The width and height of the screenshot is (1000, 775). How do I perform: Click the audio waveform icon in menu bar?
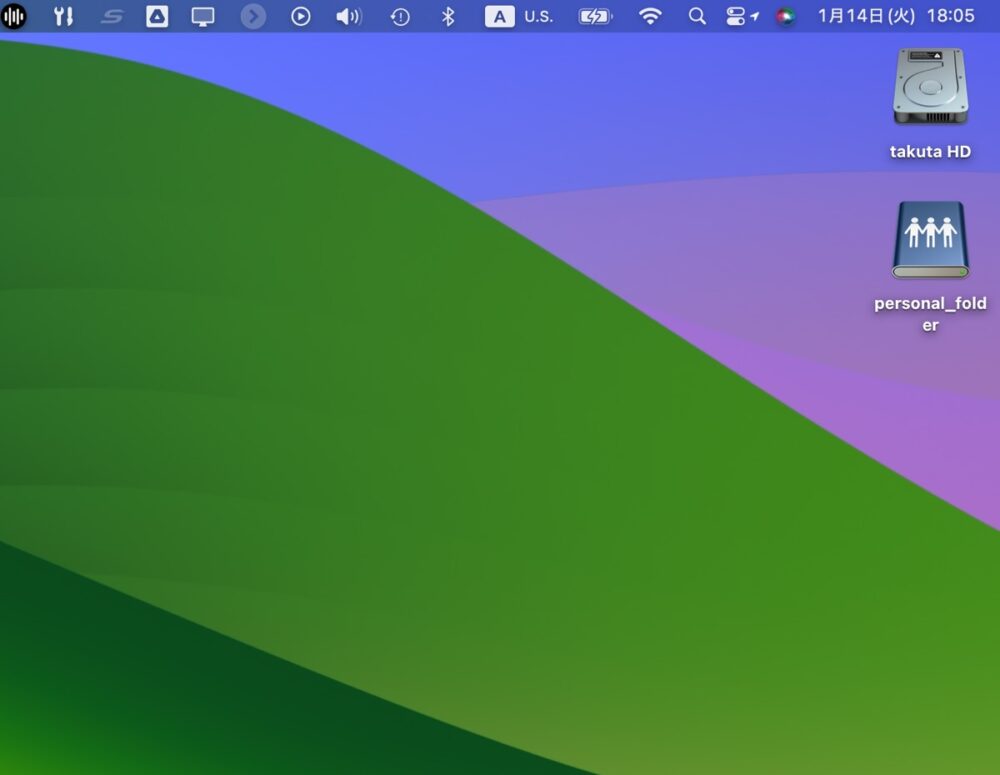[x=14, y=16]
